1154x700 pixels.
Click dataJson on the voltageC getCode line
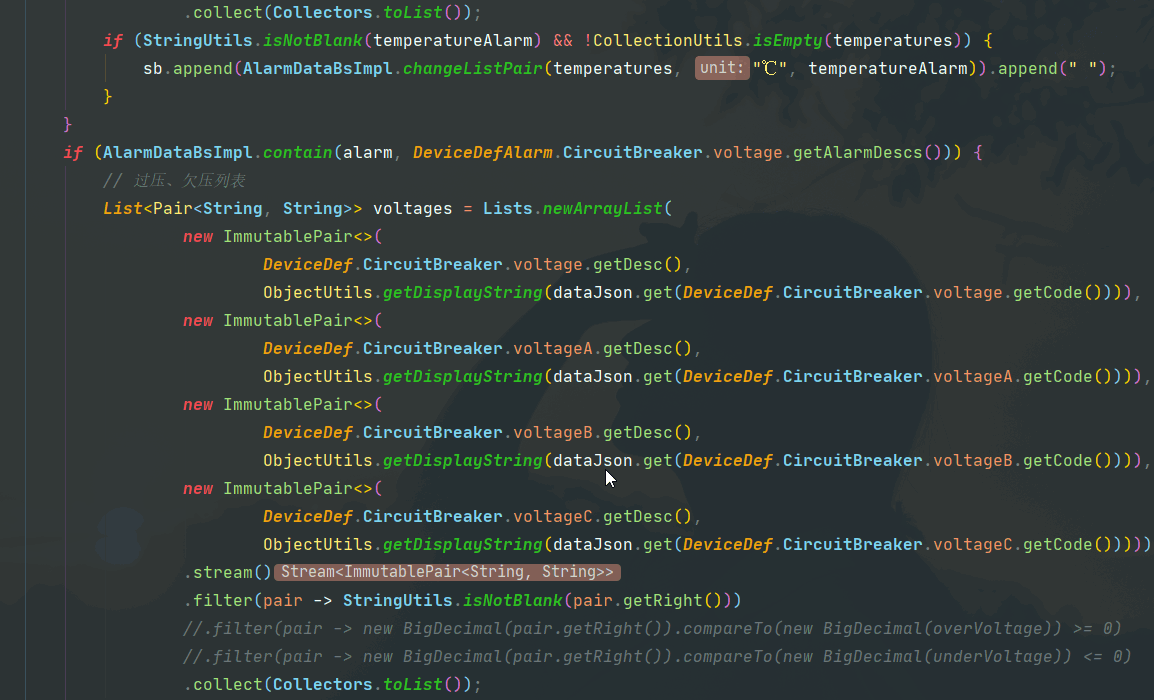tap(592, 544)
